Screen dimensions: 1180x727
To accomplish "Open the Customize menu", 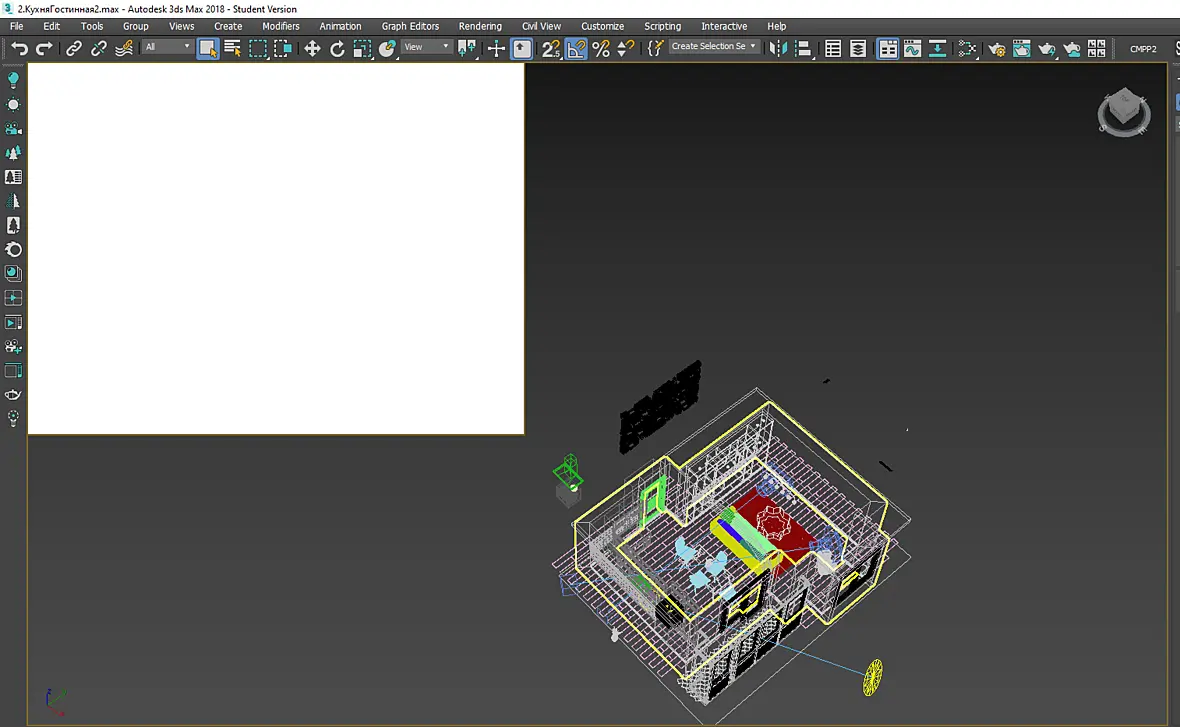I will [x=602, y=26].
